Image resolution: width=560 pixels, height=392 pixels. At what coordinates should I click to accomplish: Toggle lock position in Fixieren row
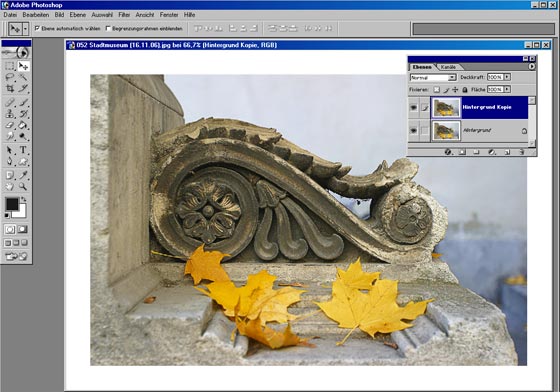(x=455, y=90)
